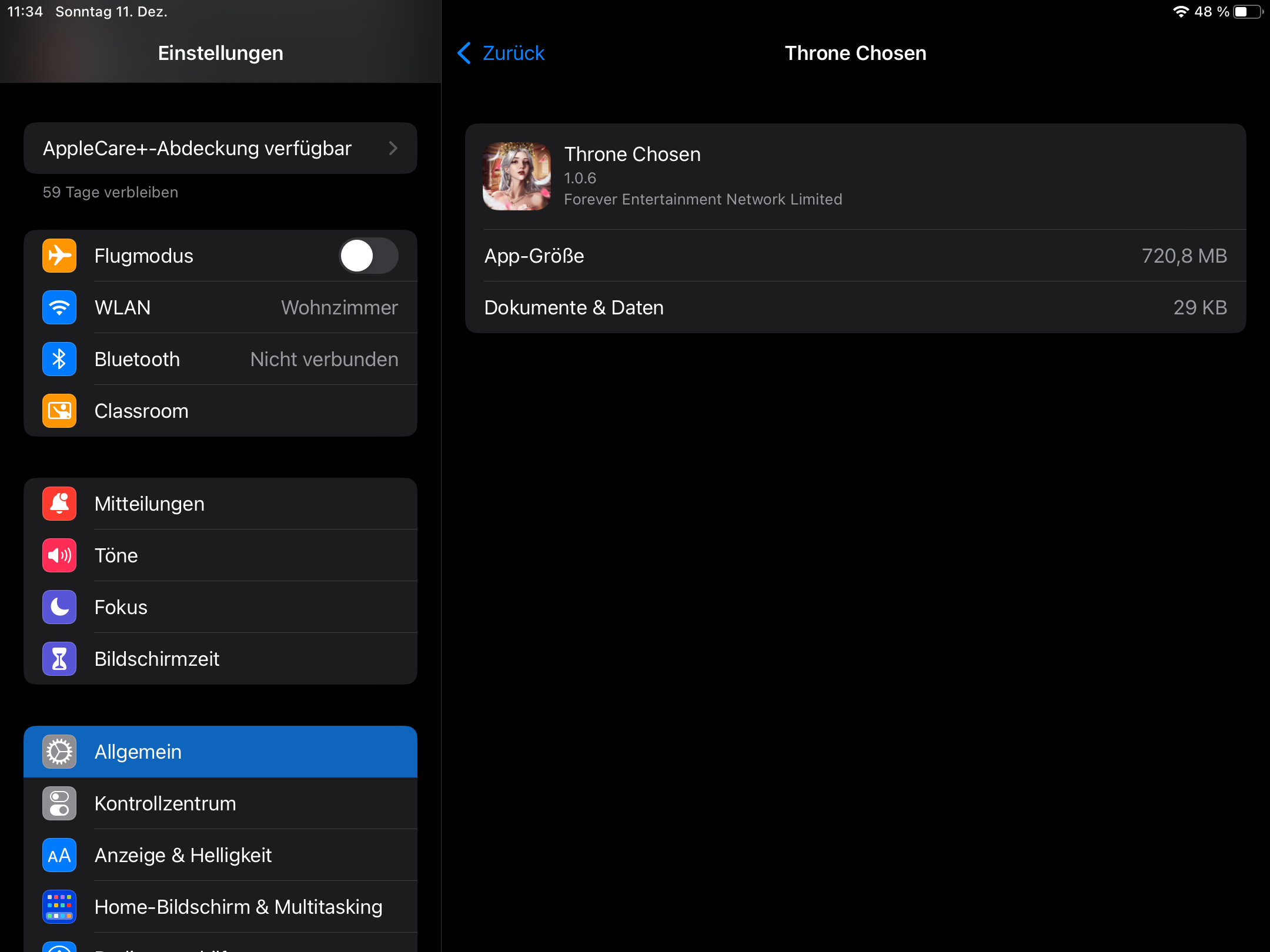Tap the Kontrollzentrum toggles icon

(x=59, y=803)
